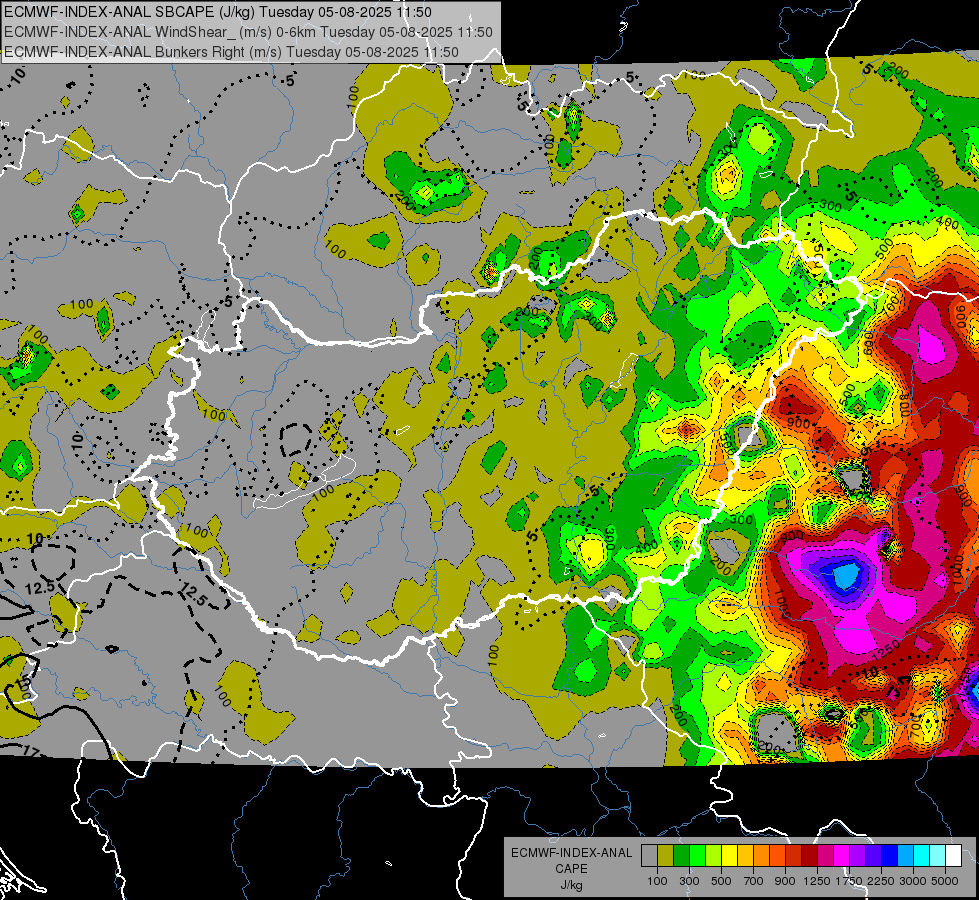Click the WindShear 0-6km header line
This screenshot has width=979, height=900.
(248, 32)
